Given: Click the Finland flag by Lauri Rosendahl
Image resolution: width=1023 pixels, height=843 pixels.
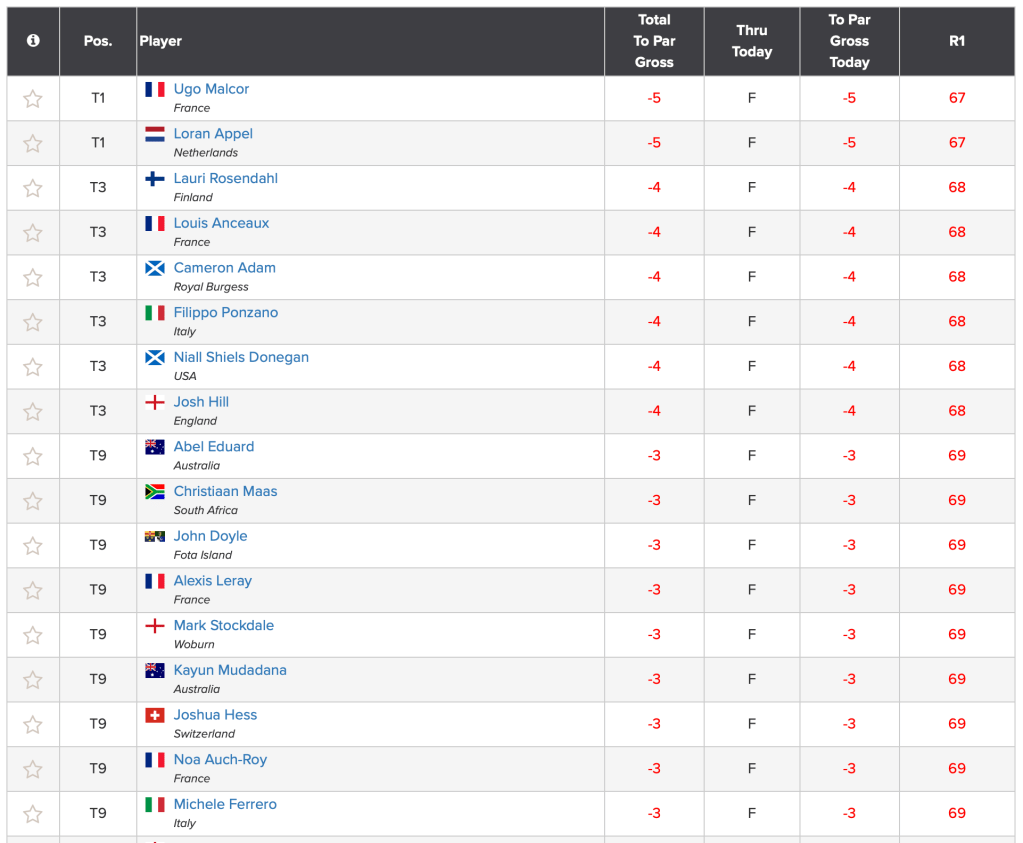Looking at the screenshot, I should point(155,179).
